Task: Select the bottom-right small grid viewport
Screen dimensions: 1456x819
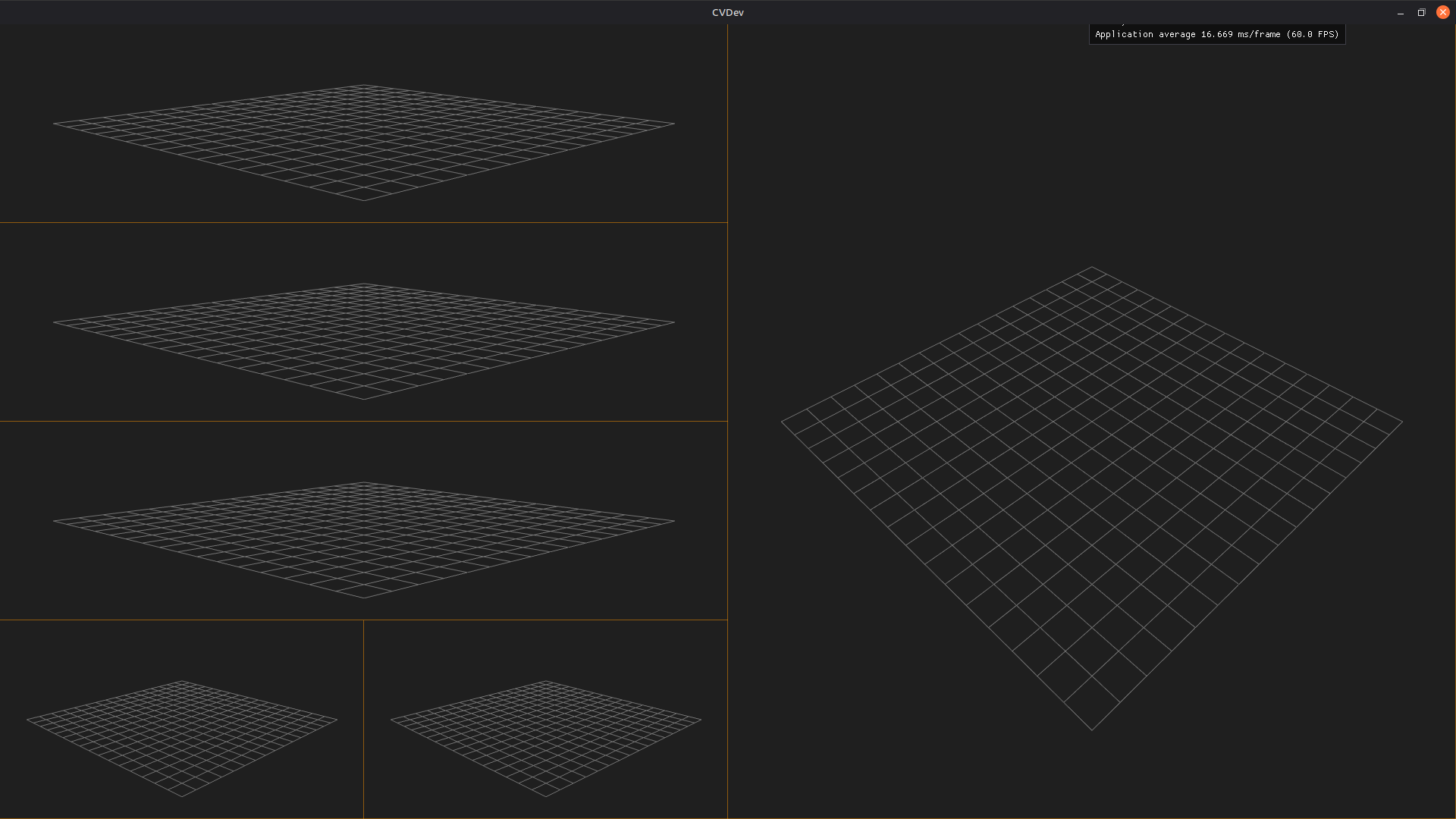Action: tap(545, 720)
